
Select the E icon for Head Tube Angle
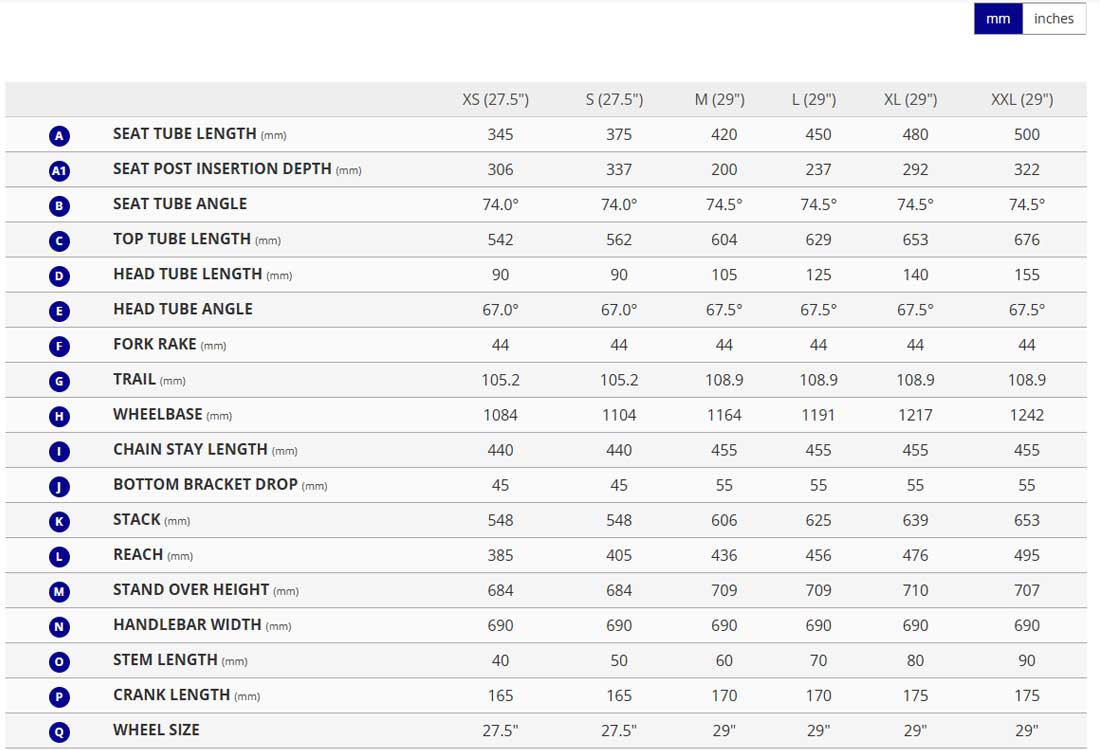(x=60, y=310)
